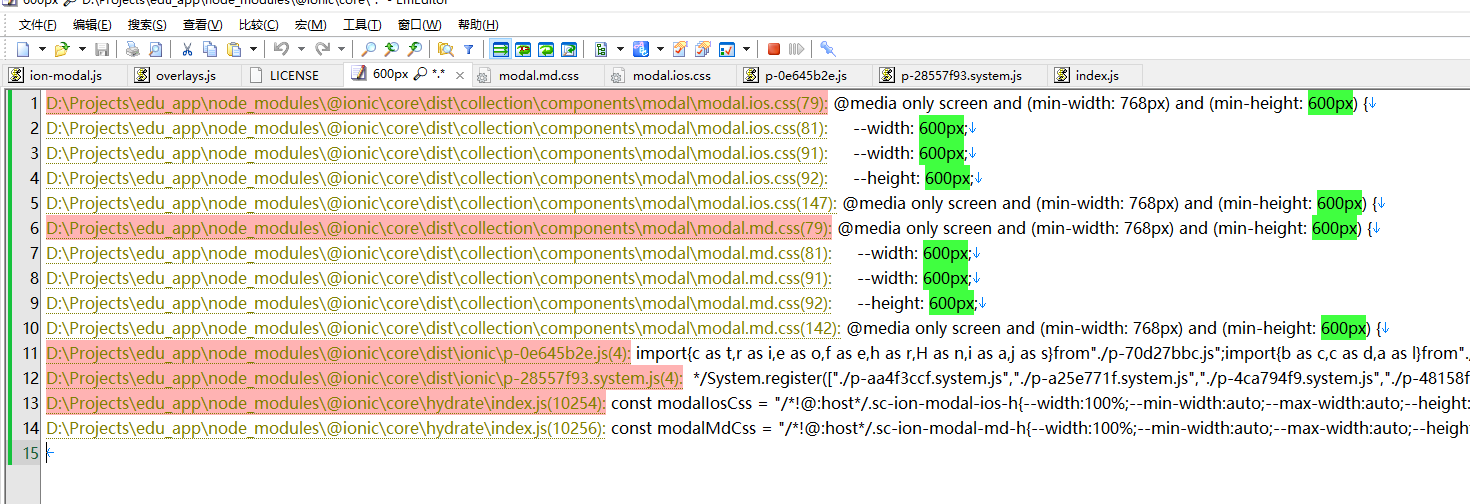Expand the Open file dropdown arrow
Image resolution: width=1470 pixels, height=504 pixels.
click(x=82, y=49)
